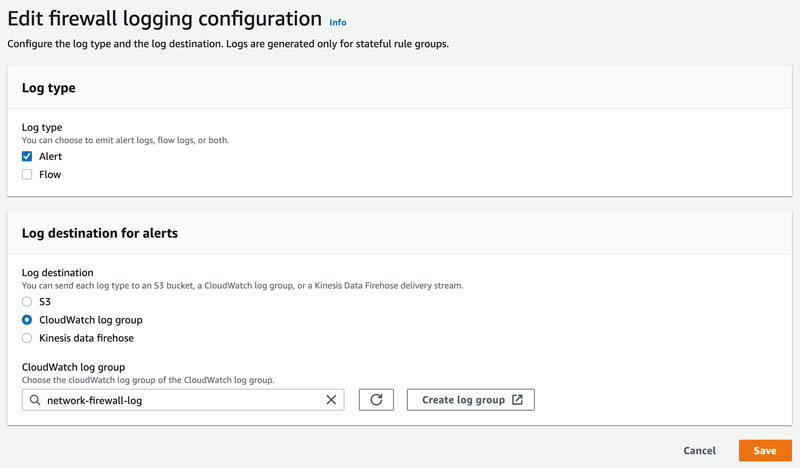Click the 'Edit firewall logging configuration' title
This screenshot has width=800, height=468.
click(164, 19)
